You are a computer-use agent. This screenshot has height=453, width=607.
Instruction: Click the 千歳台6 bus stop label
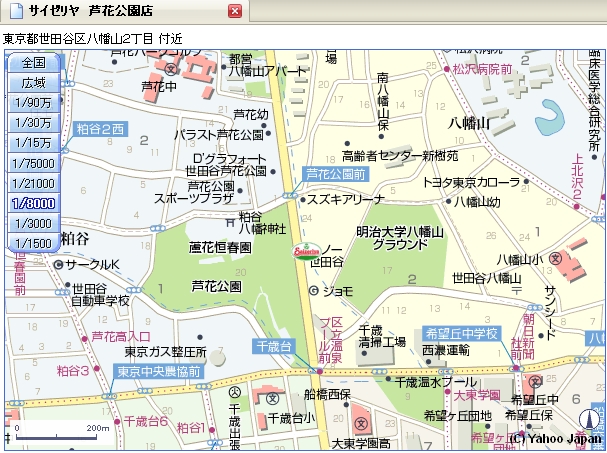[146, 421]
